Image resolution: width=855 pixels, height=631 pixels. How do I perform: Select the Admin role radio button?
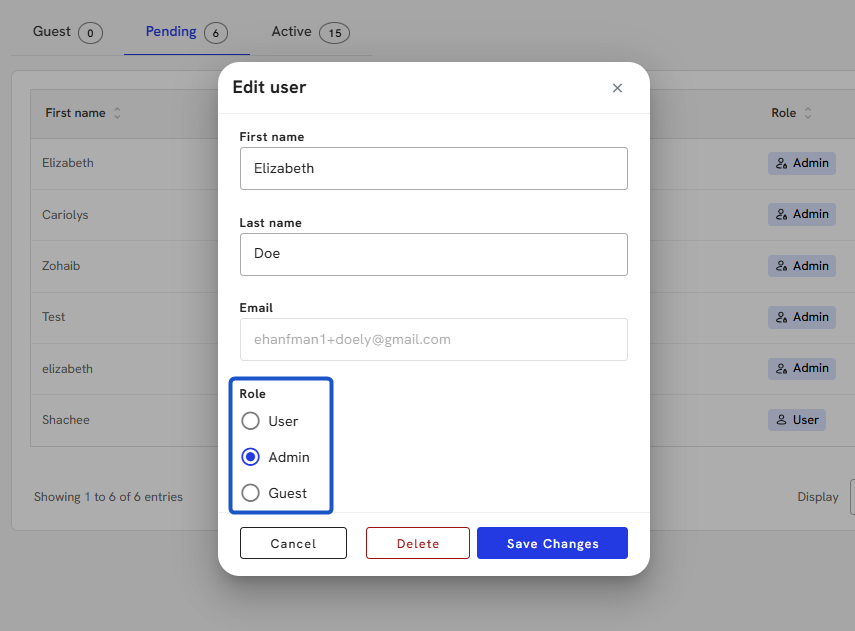(251, 457)
